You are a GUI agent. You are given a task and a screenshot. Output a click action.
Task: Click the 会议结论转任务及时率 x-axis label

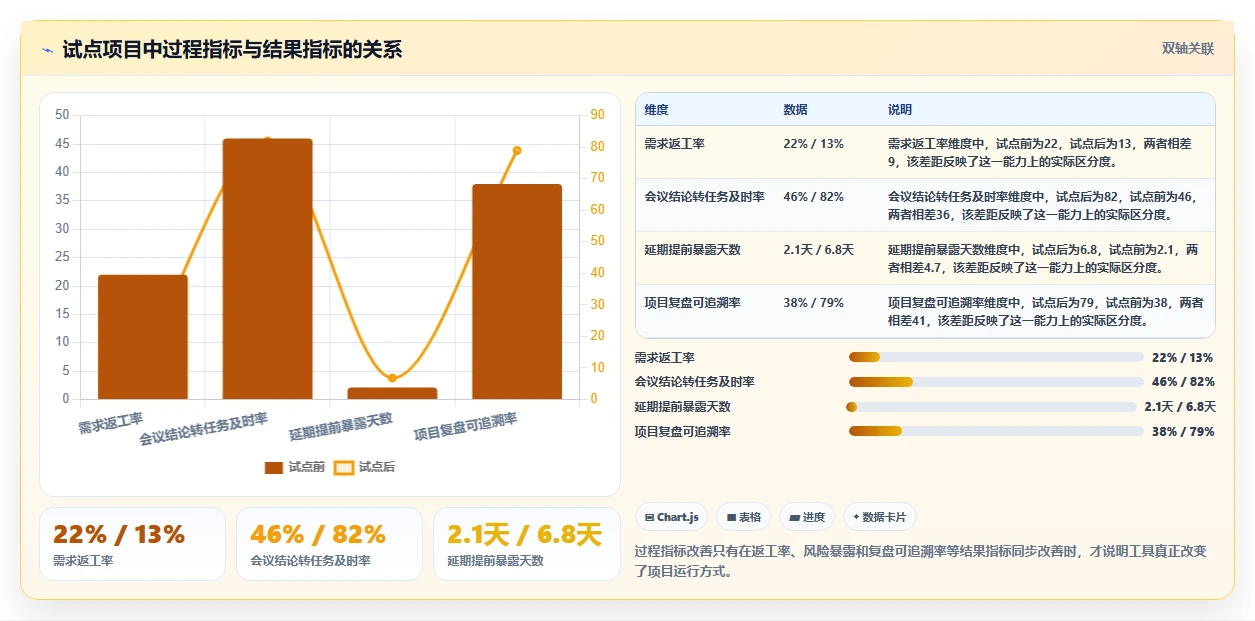tap(204, 429)
